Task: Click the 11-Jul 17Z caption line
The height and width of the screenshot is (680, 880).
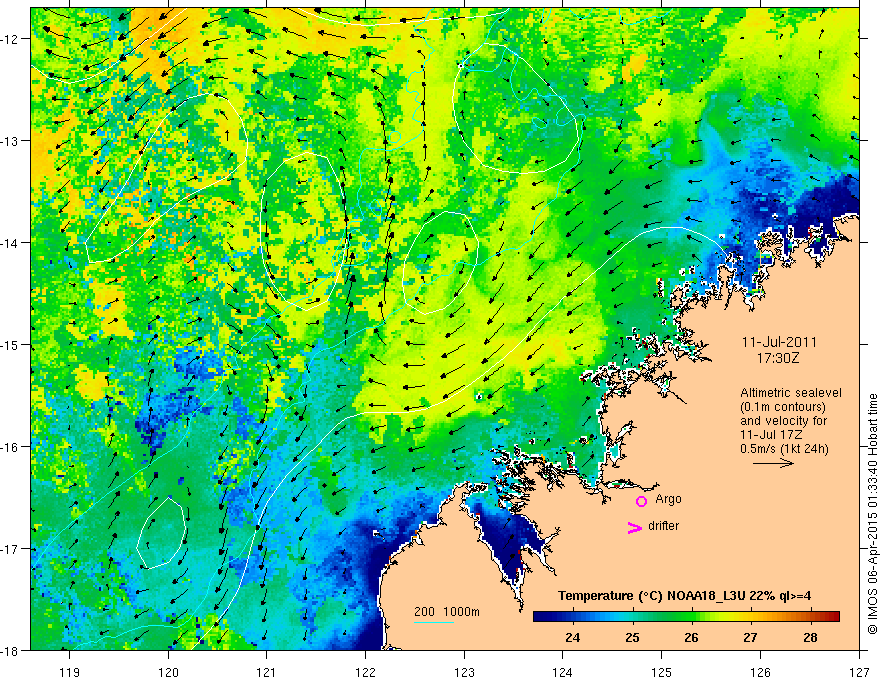Action: [x=771, y=435]
